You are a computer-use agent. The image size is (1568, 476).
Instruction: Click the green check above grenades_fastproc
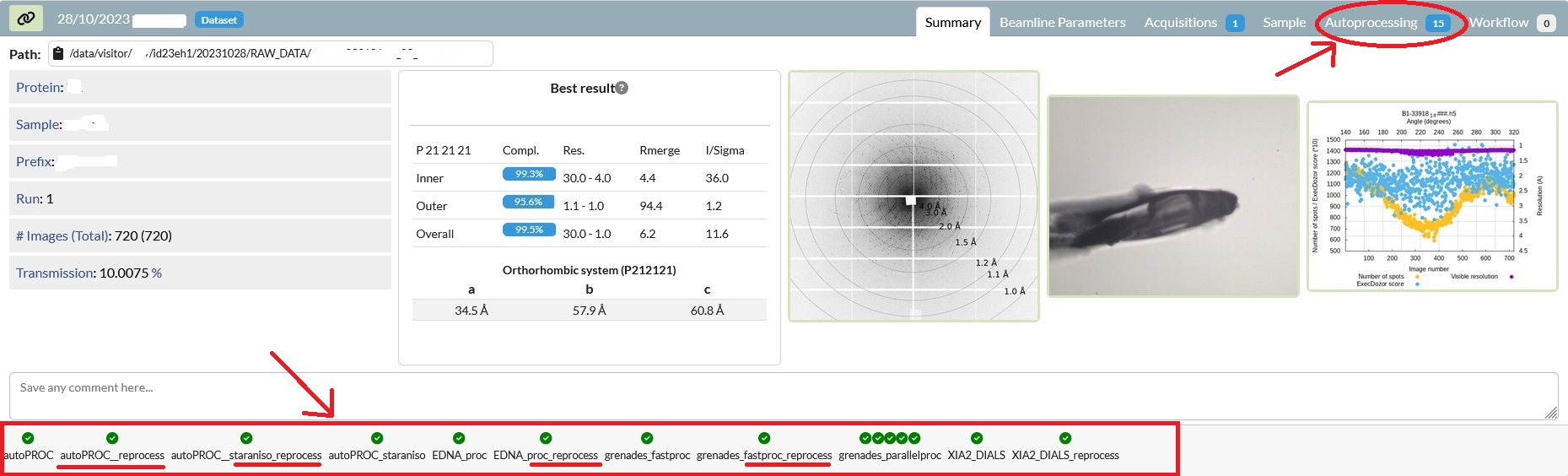point(647,438)
